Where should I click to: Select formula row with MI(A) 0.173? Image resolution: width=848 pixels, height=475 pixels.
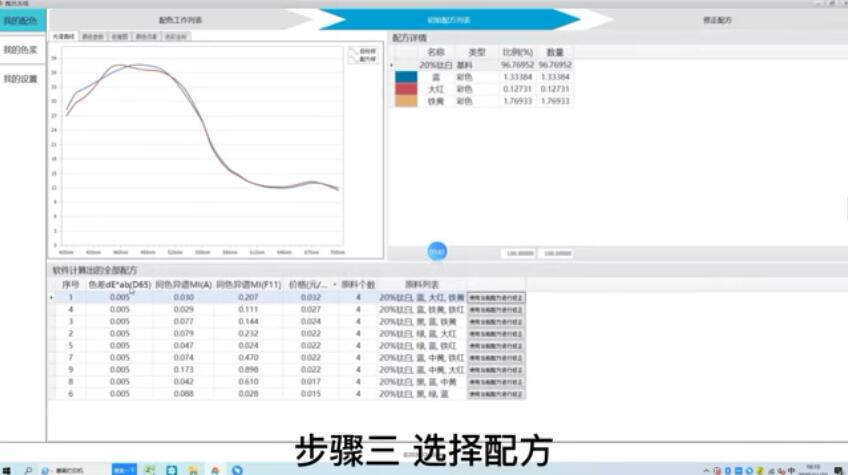[287, 370]
